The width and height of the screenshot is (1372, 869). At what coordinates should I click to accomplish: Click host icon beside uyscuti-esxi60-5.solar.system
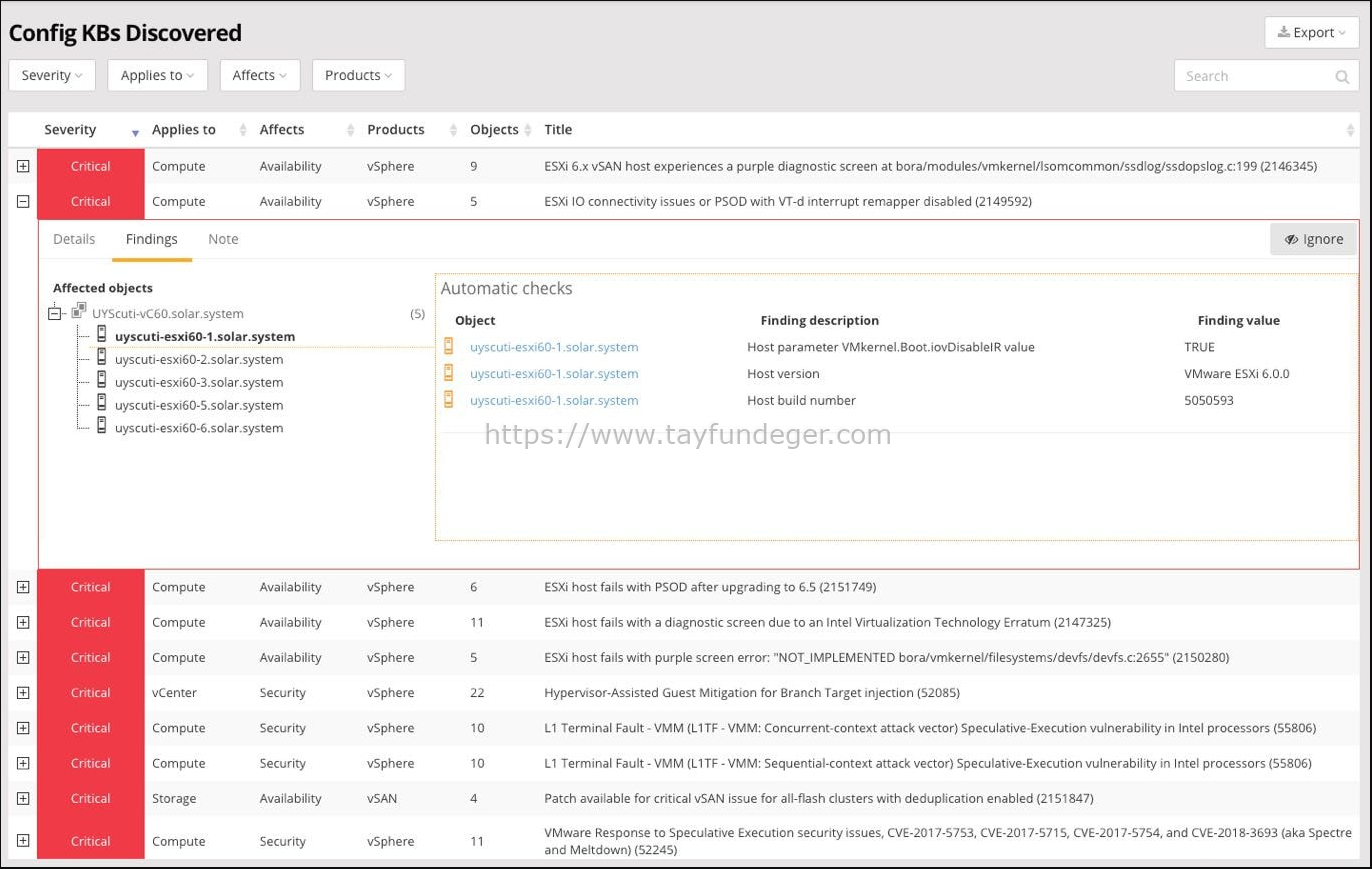tap(102, 404)
